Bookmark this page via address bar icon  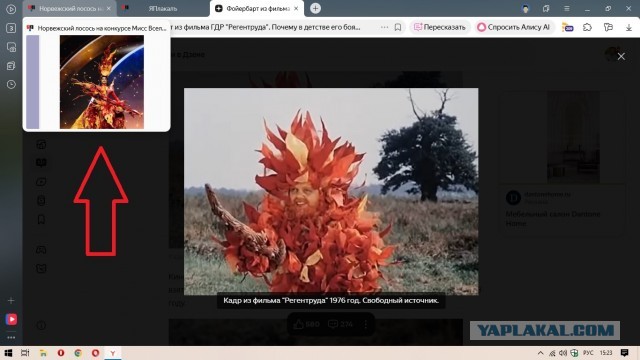398,27
